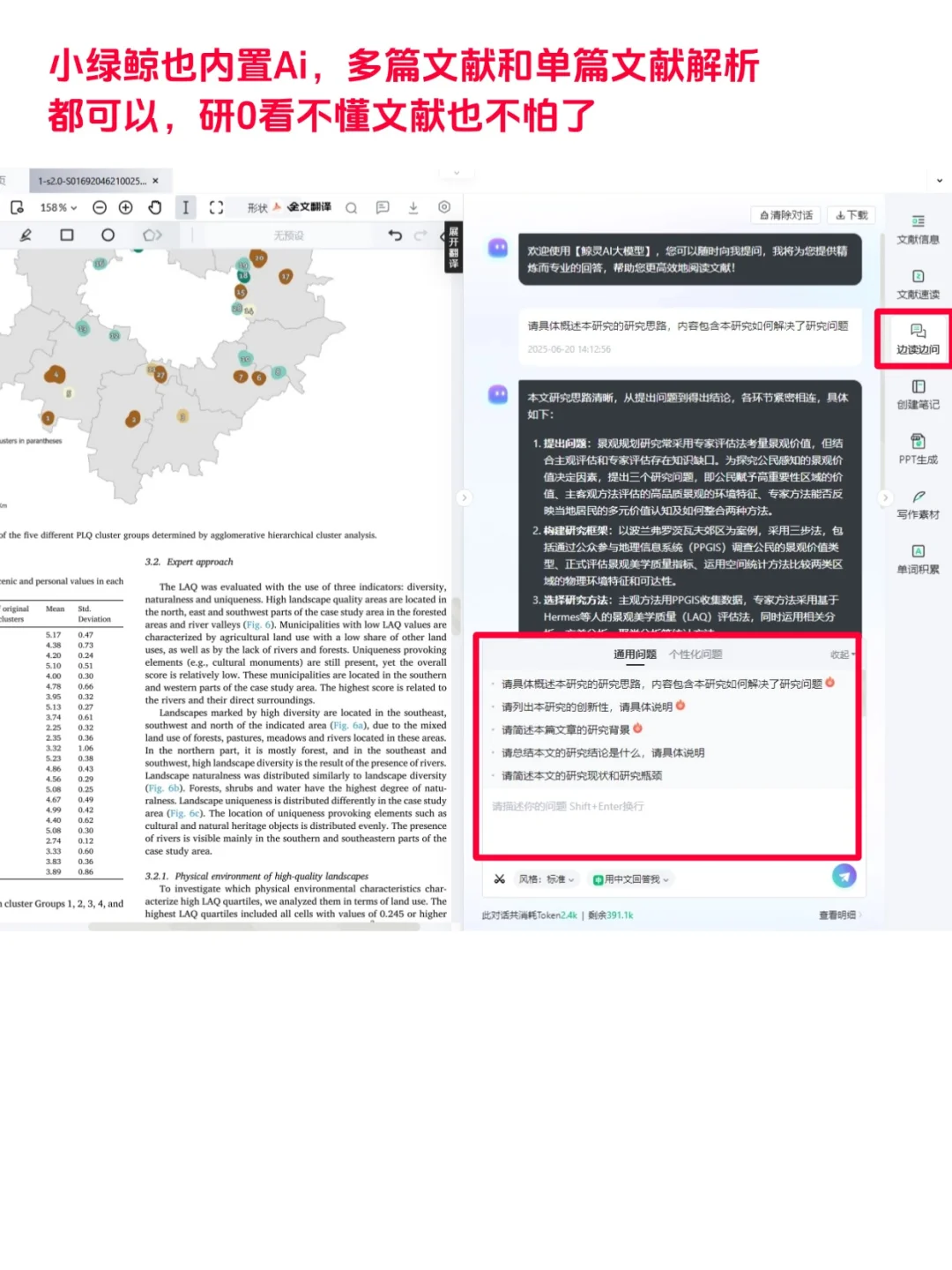Open 创建笔记 create note sidebar item
952x1270 pixels.
918,395
